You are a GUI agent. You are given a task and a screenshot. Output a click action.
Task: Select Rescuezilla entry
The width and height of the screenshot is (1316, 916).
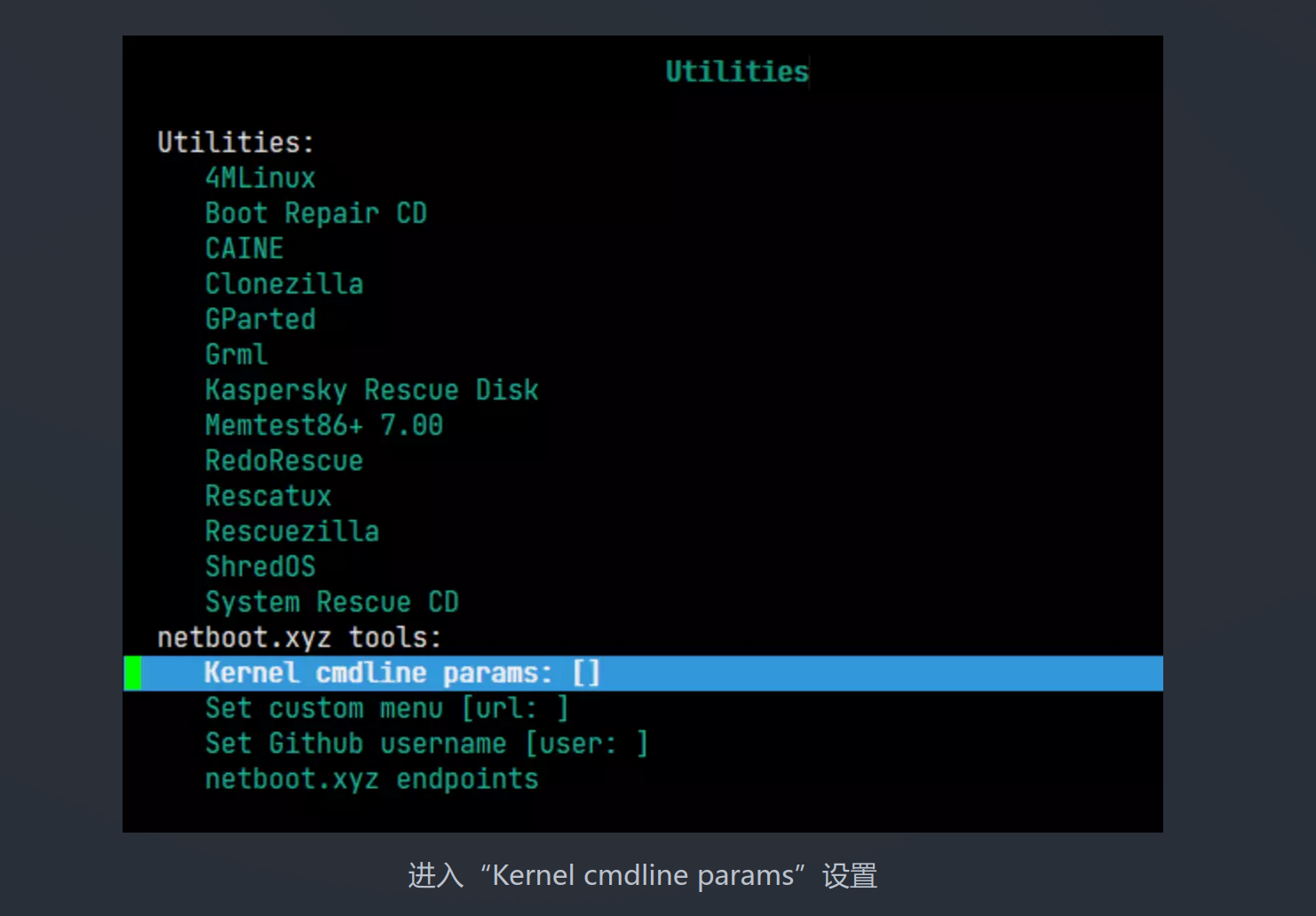pos(292,532)
